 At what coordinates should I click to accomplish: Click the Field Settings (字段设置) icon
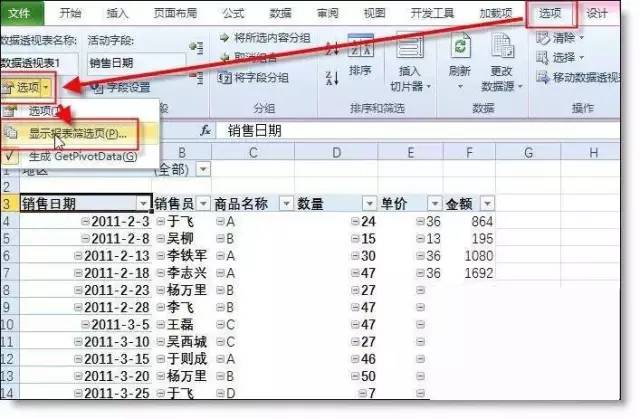click(97, 87)
